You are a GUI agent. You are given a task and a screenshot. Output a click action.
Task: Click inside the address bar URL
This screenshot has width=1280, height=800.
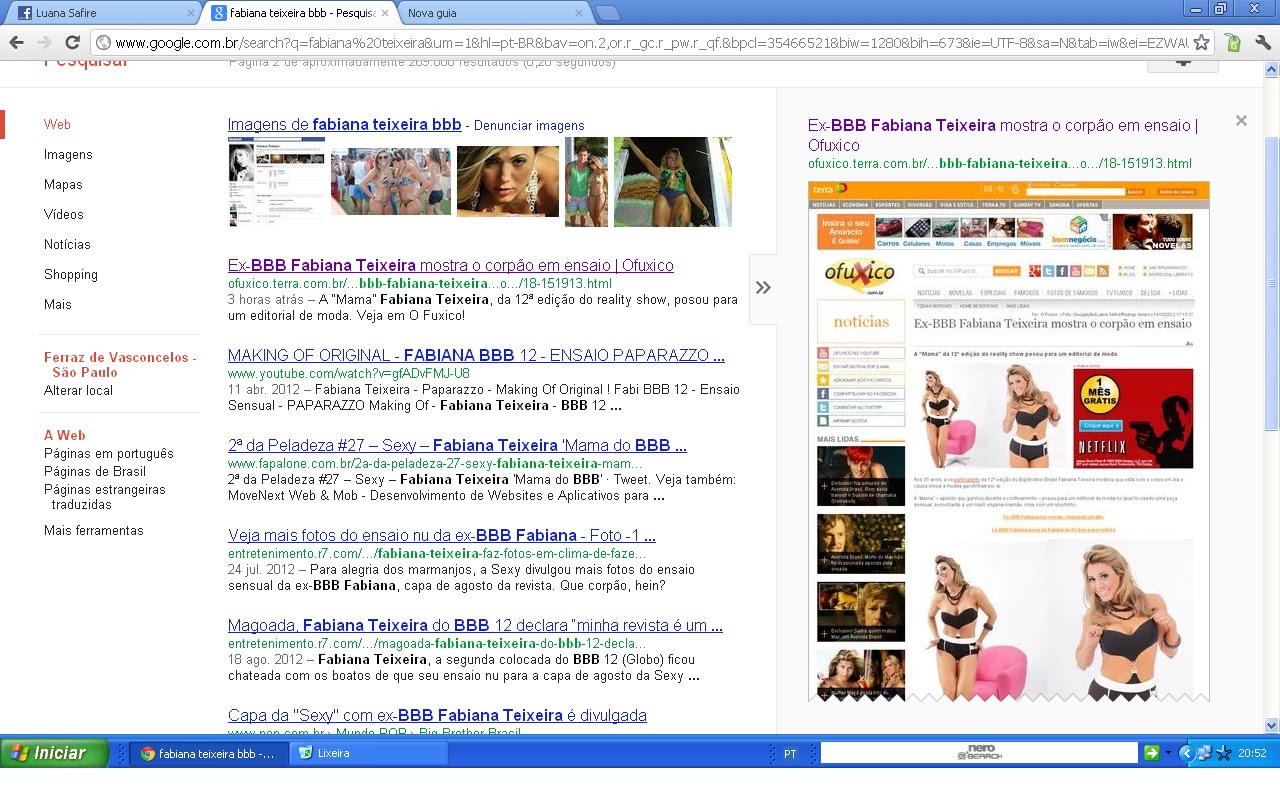[650, 43]
